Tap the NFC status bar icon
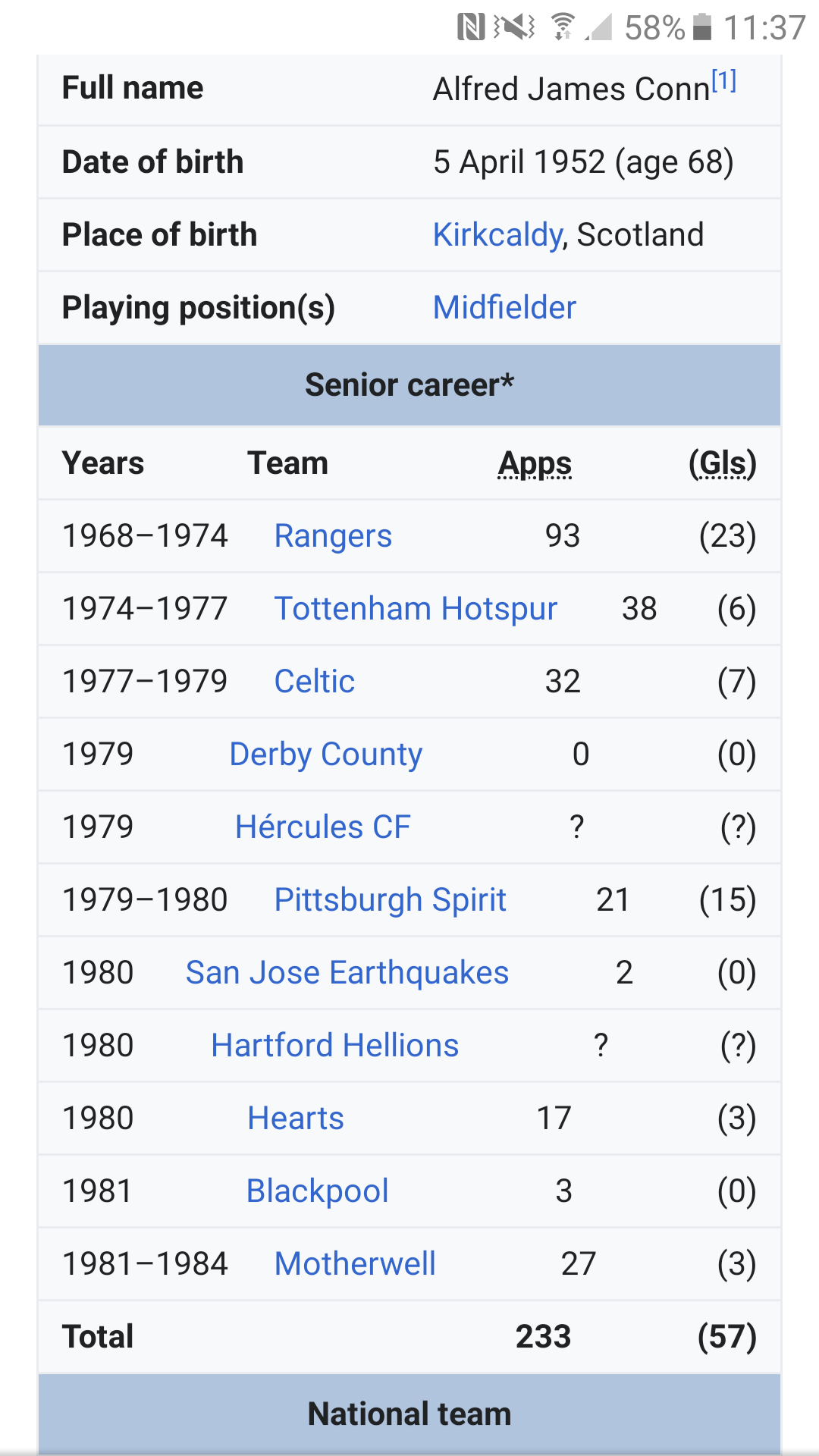 [471, 28]
